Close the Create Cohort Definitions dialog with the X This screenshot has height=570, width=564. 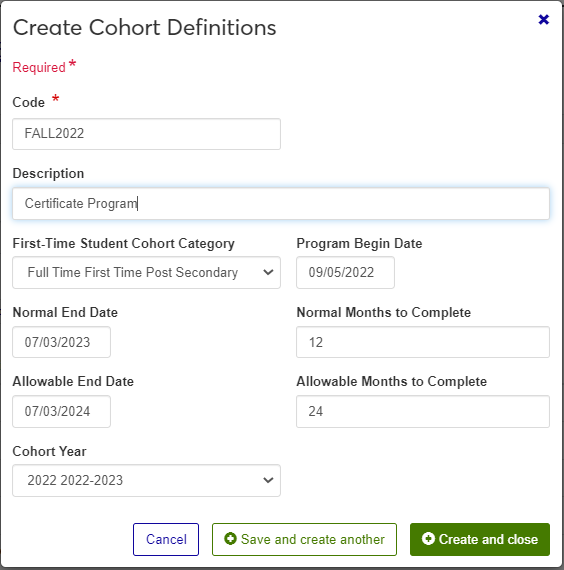[543, 19]
